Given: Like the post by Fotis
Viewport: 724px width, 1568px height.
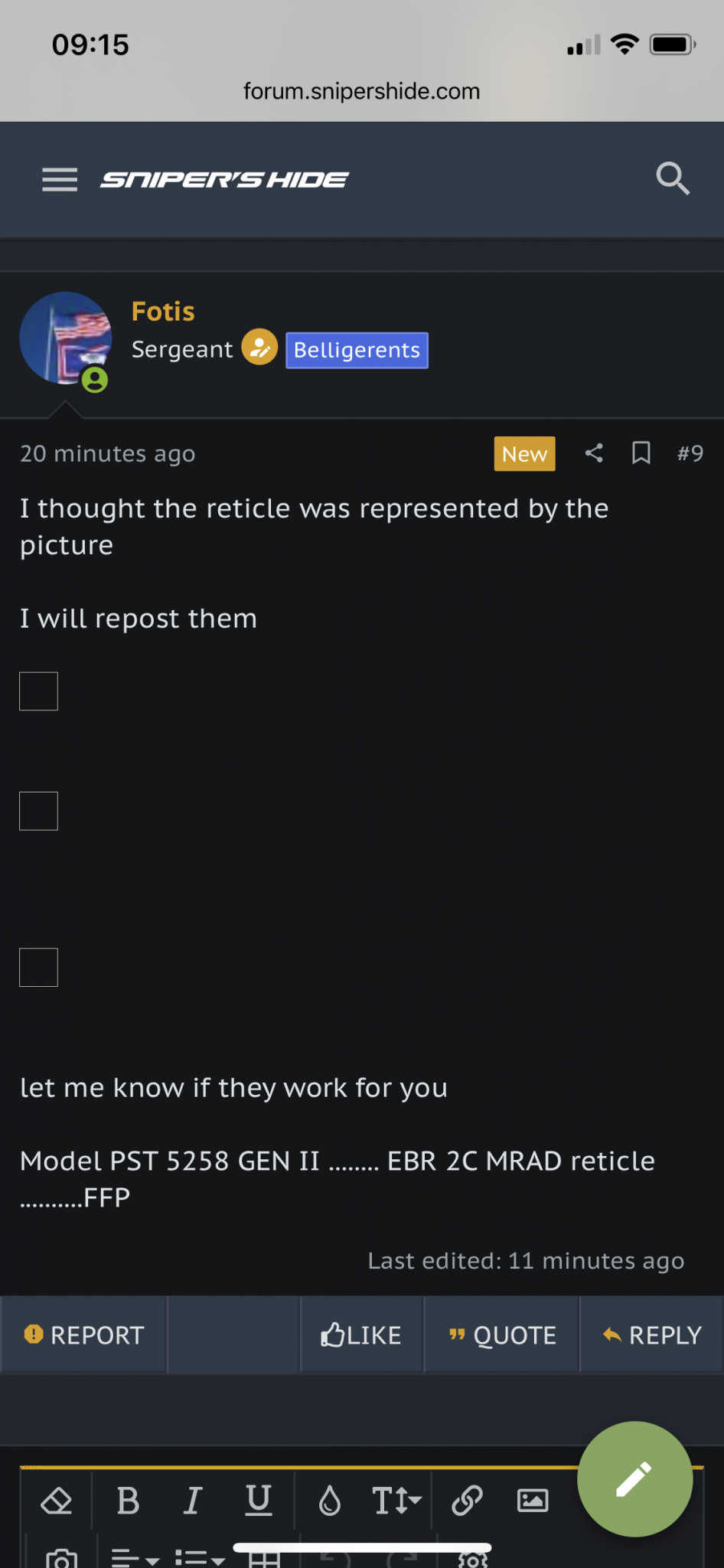Looking at the screenshot, I should (361, 1335).
